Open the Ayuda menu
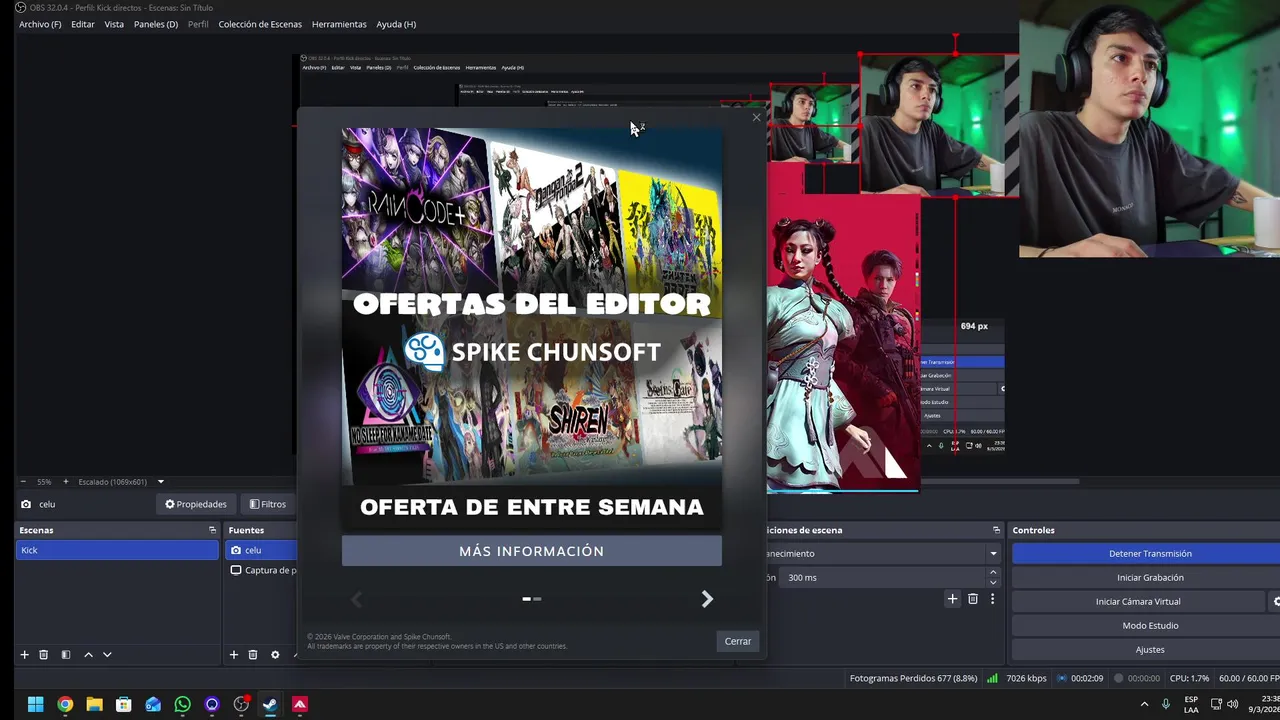1280x720 pixels. click(x=396, y=24)
